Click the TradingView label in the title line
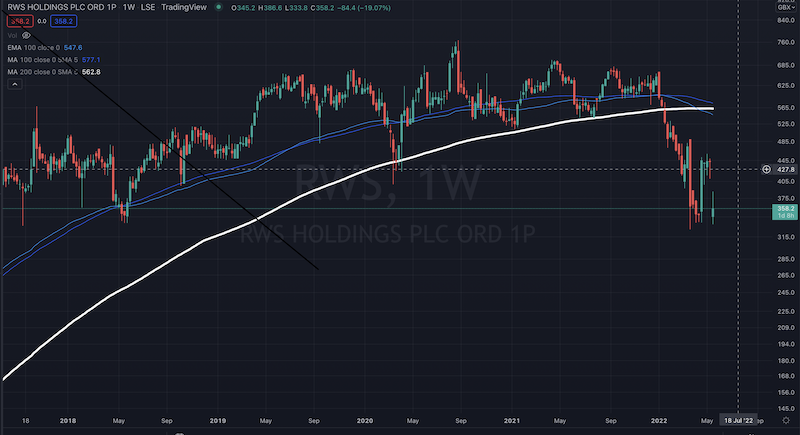This screenshot has width=800, height=435. pos(184,7)
